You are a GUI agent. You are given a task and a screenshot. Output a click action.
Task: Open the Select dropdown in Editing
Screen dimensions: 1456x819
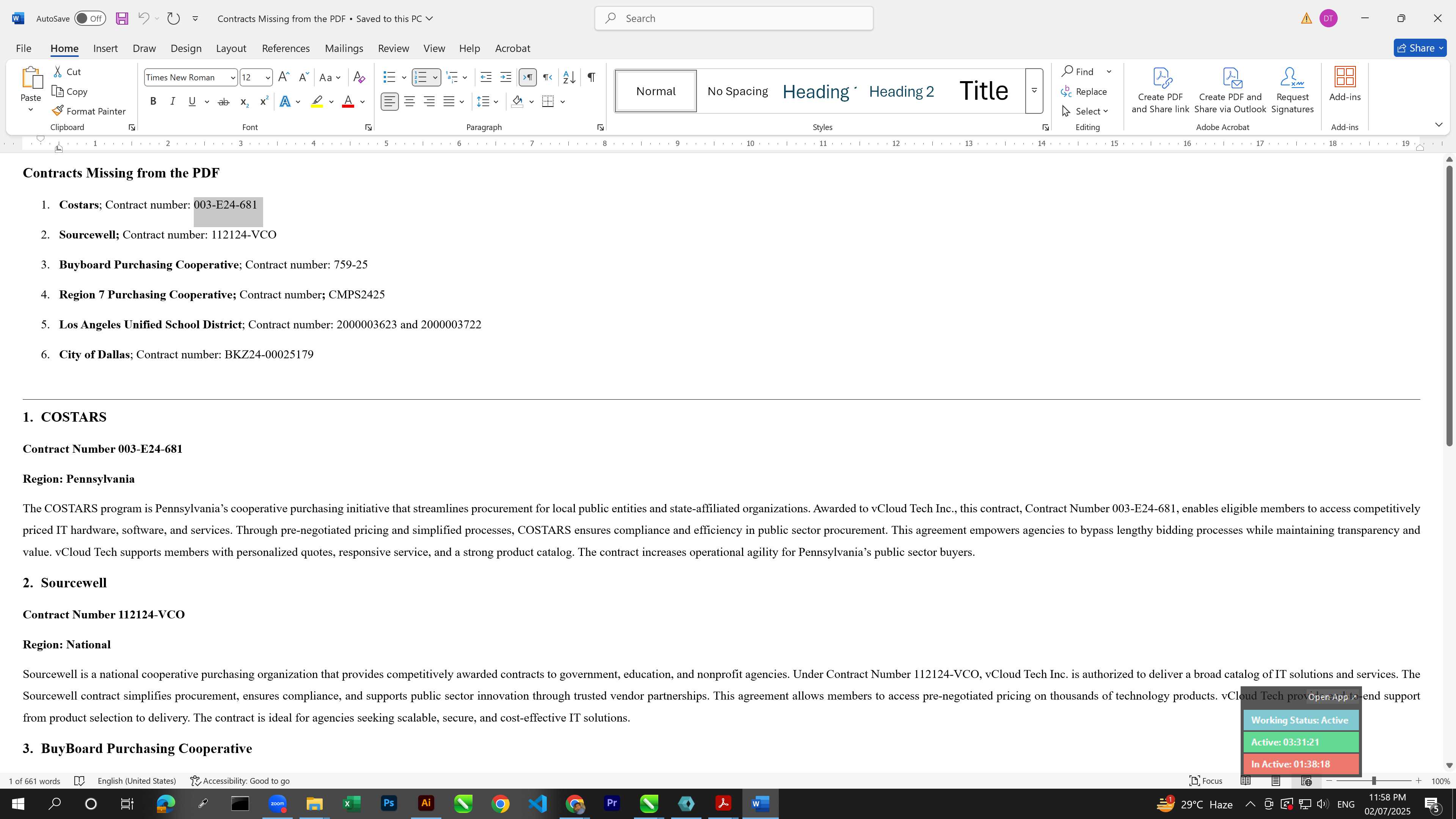coord(1085,111)
